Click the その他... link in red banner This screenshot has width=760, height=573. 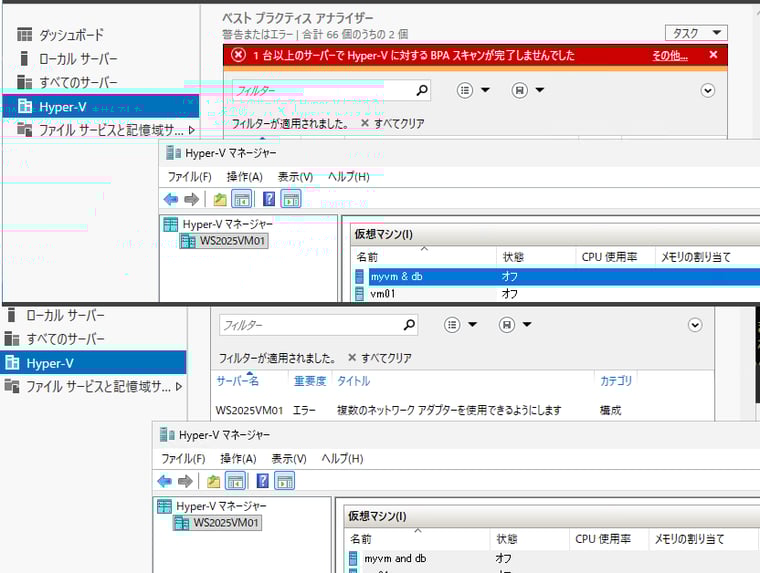669,55
